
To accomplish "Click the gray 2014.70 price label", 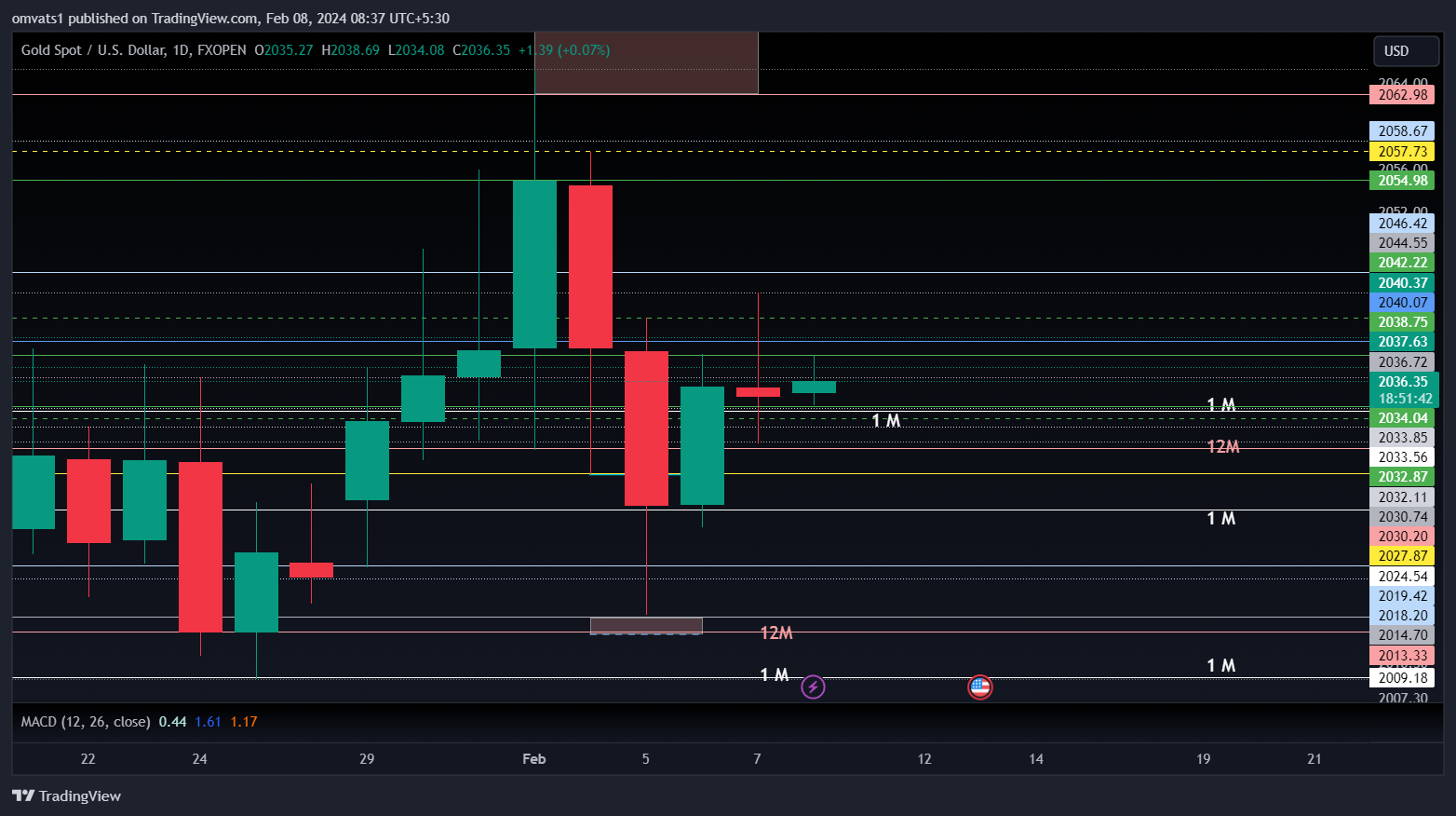I will point(1402,635).
